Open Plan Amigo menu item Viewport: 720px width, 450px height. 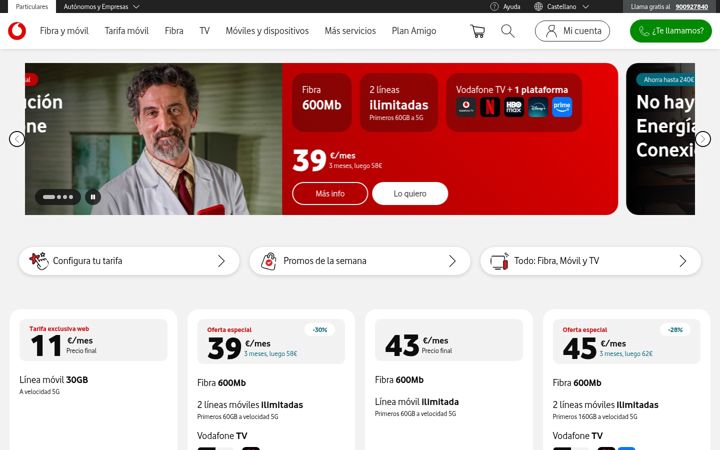(x=414, y=31)
